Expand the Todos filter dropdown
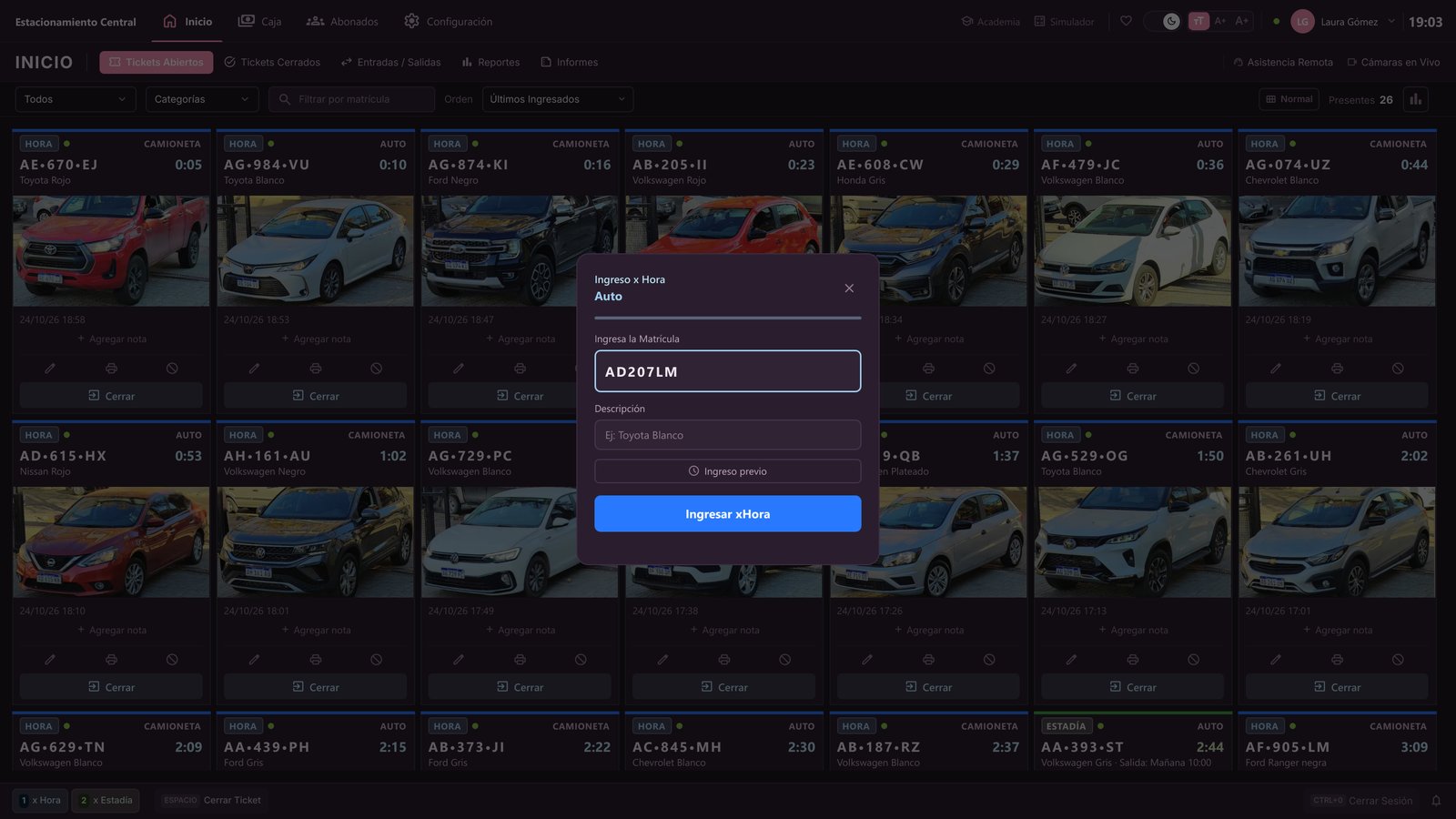The height and width of the screenshot is (819, 1456). [76, 99]
